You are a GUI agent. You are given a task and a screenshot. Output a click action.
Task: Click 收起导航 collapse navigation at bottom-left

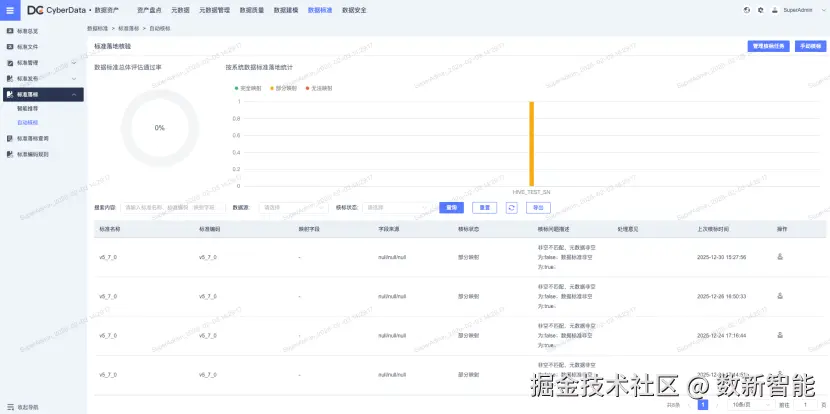[x=22, y=407]
